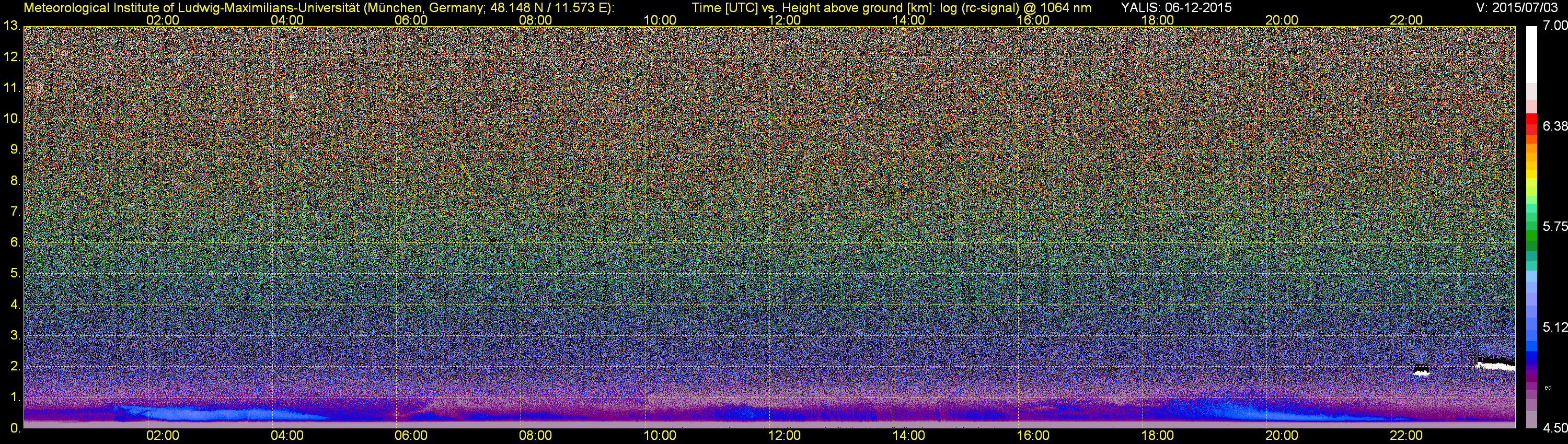
Task: Click the 5.75 value on the color scale
Action: pyautogui.click(x=1555, y=226)
